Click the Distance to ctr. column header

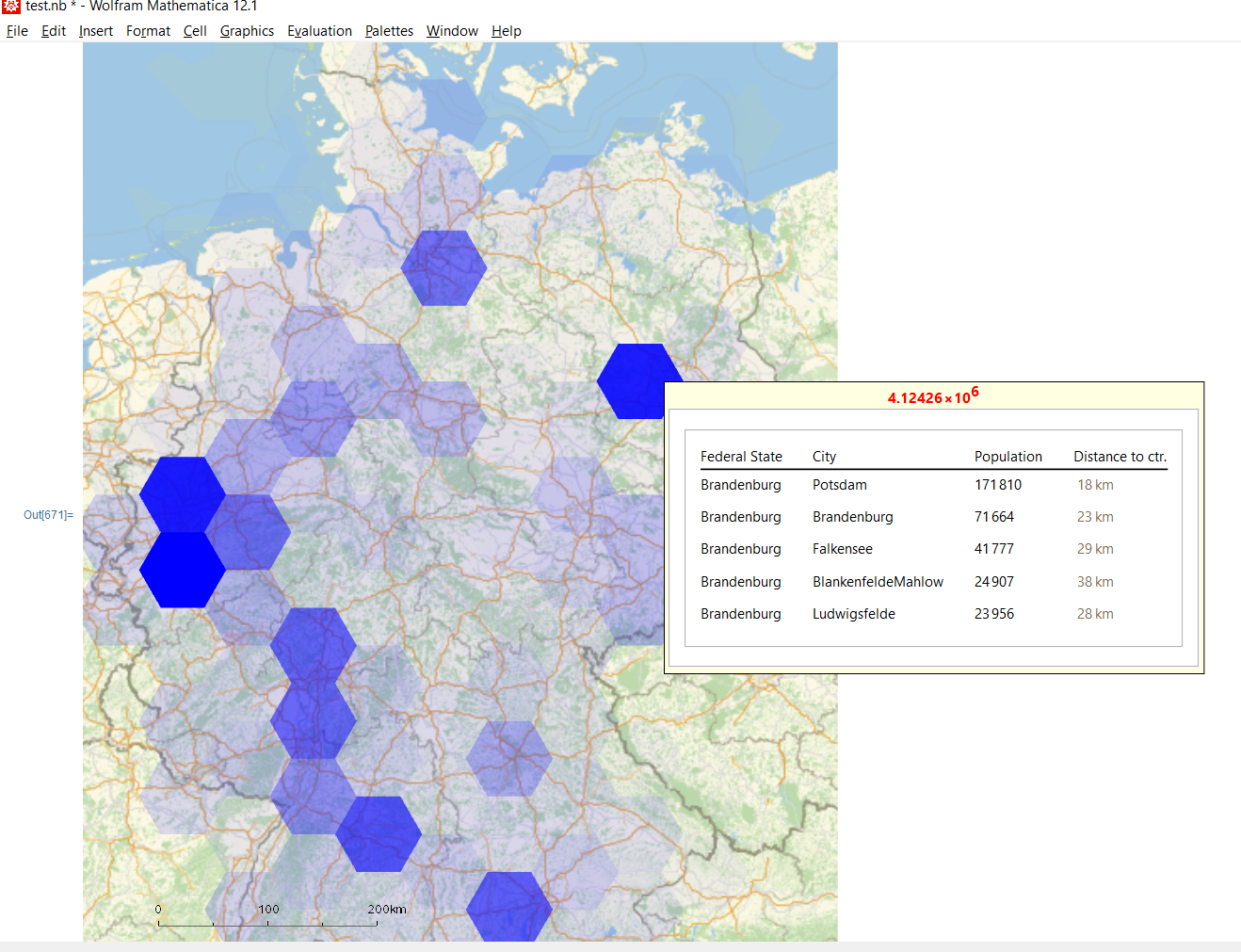pos(1120,457)
